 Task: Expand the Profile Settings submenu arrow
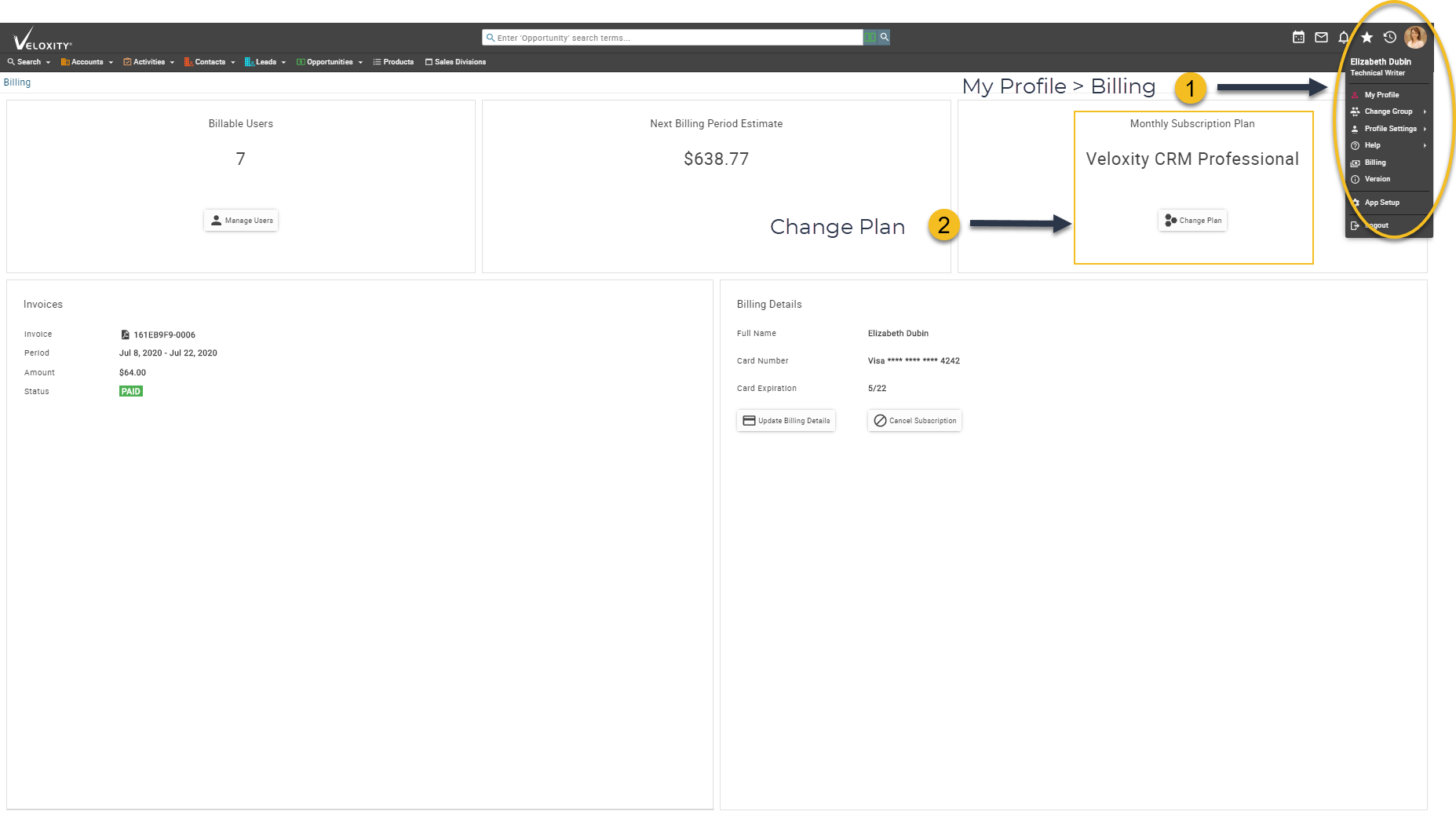1425,129
